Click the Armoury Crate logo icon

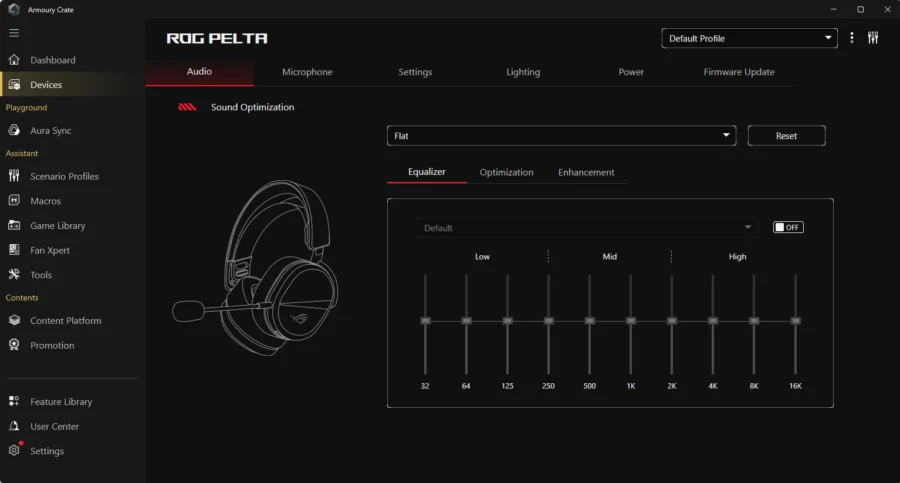[14, 9]
